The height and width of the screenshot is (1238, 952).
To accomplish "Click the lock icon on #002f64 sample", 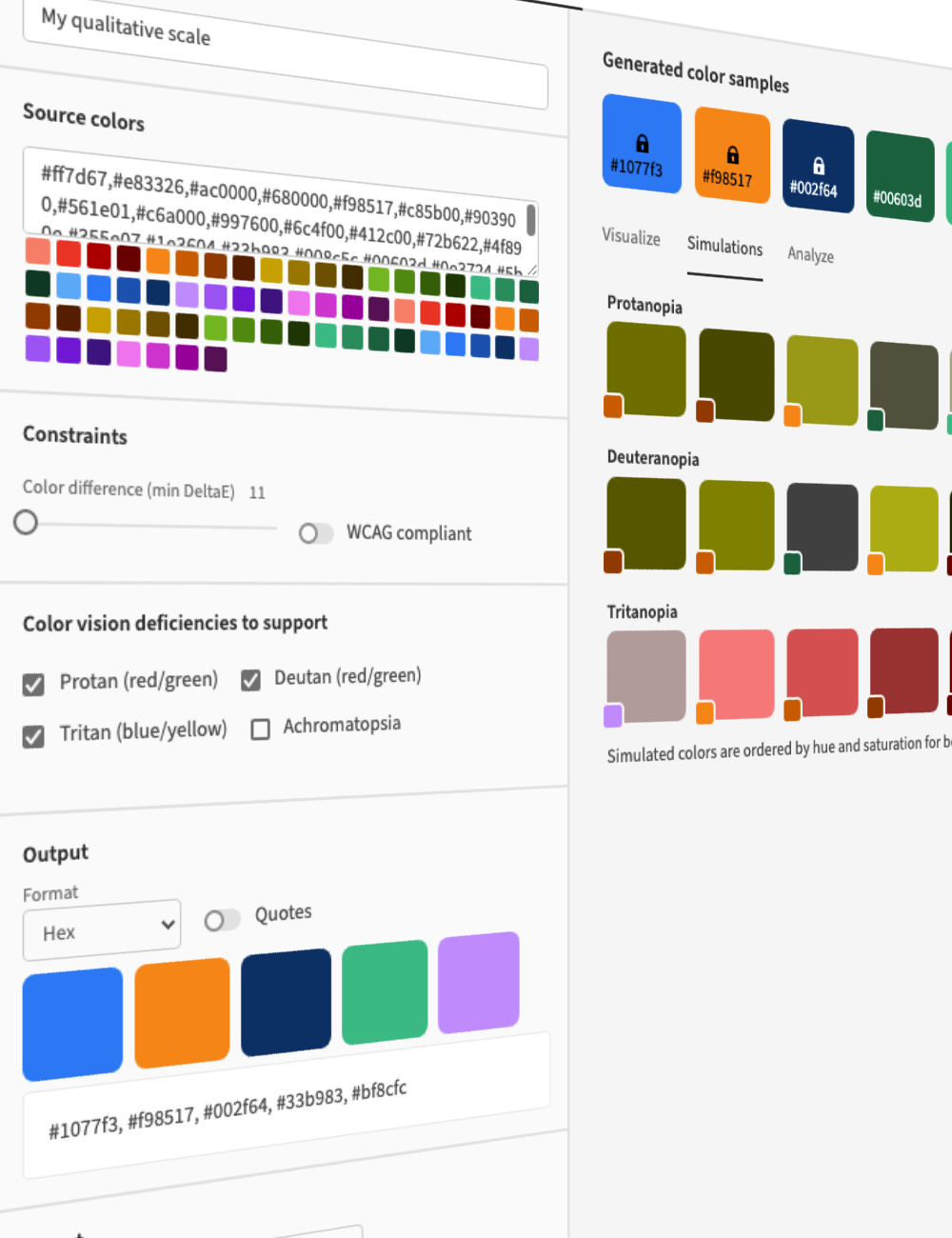I will pos(818,166).
